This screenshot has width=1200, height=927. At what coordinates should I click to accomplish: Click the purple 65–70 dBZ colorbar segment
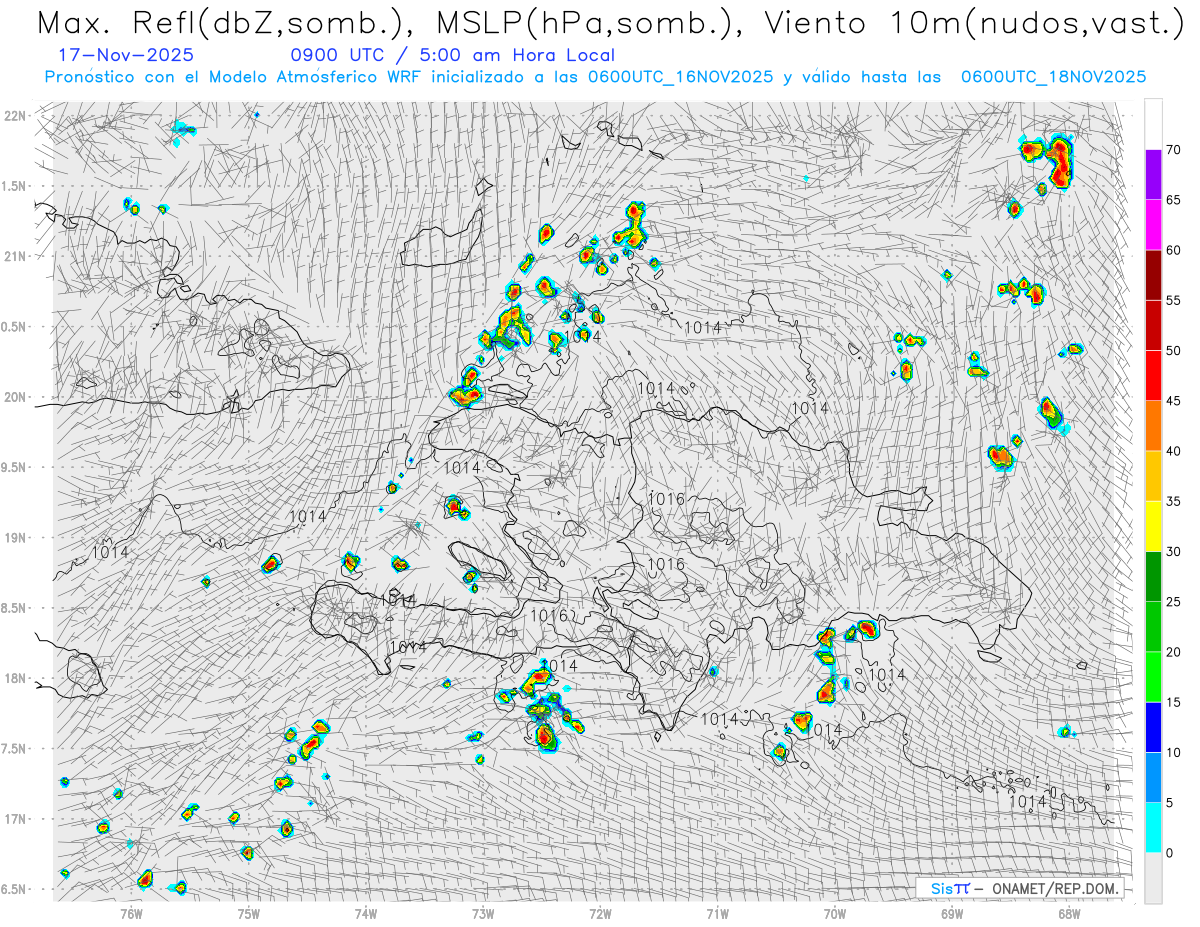click(1153, 175)
